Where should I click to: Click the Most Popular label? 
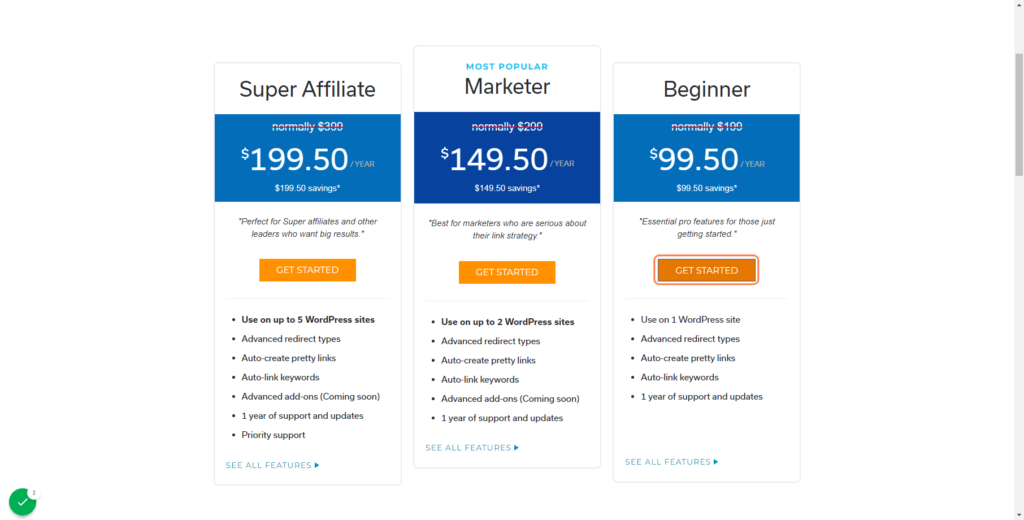(507, 67)
